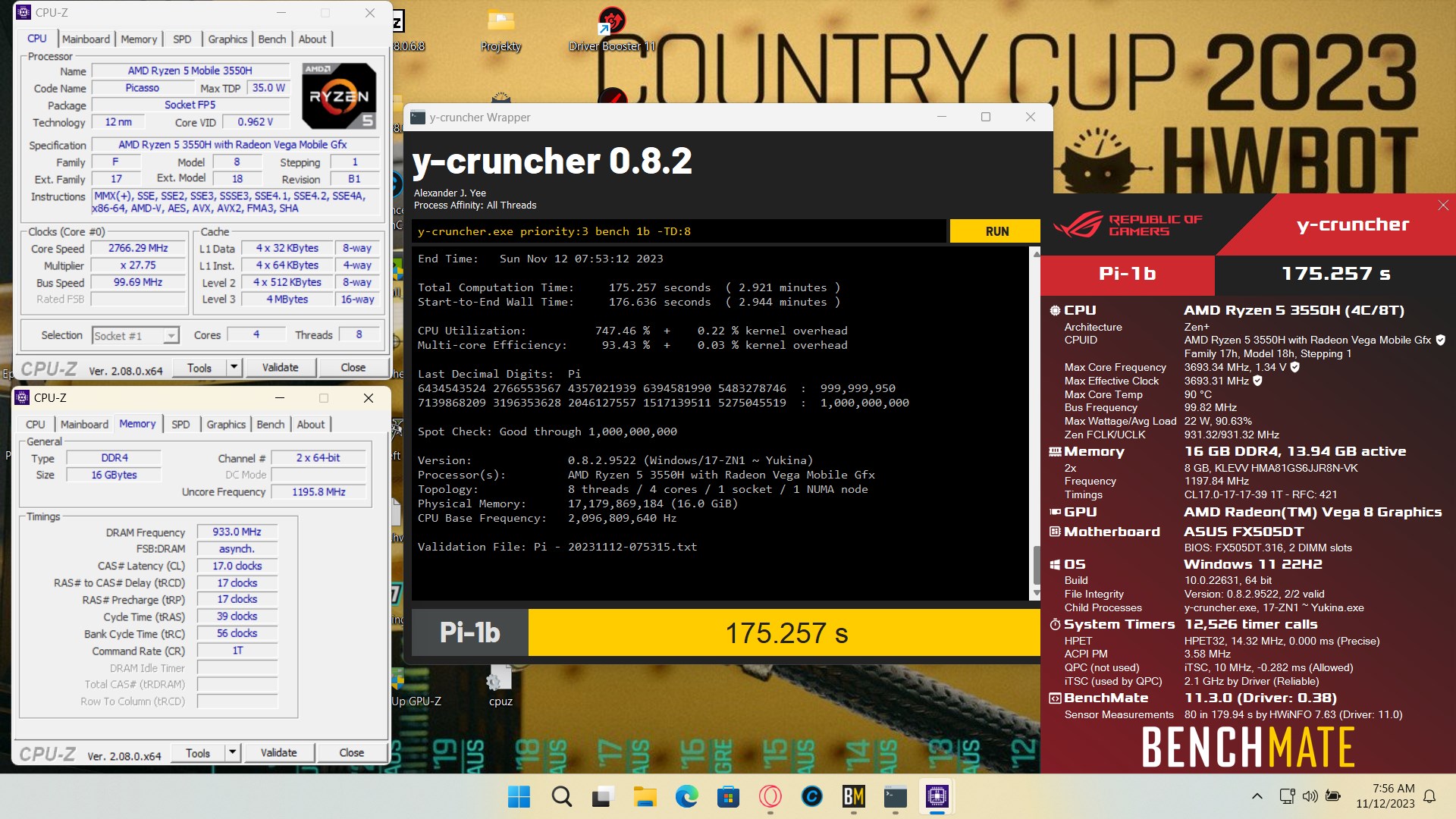Click Validation File line in console
The image size is (1456, 819).
tap(557, 547)
